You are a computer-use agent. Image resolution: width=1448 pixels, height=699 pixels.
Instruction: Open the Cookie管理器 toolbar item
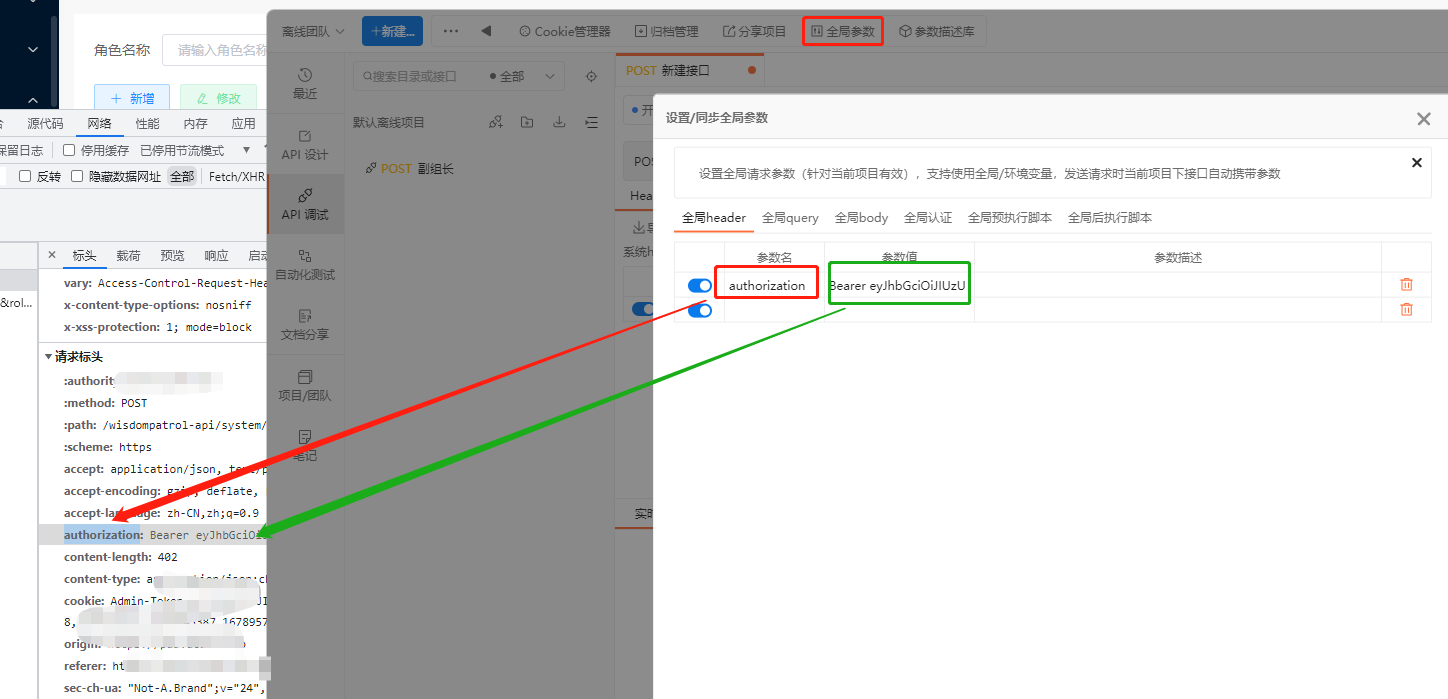pos(564,31)
